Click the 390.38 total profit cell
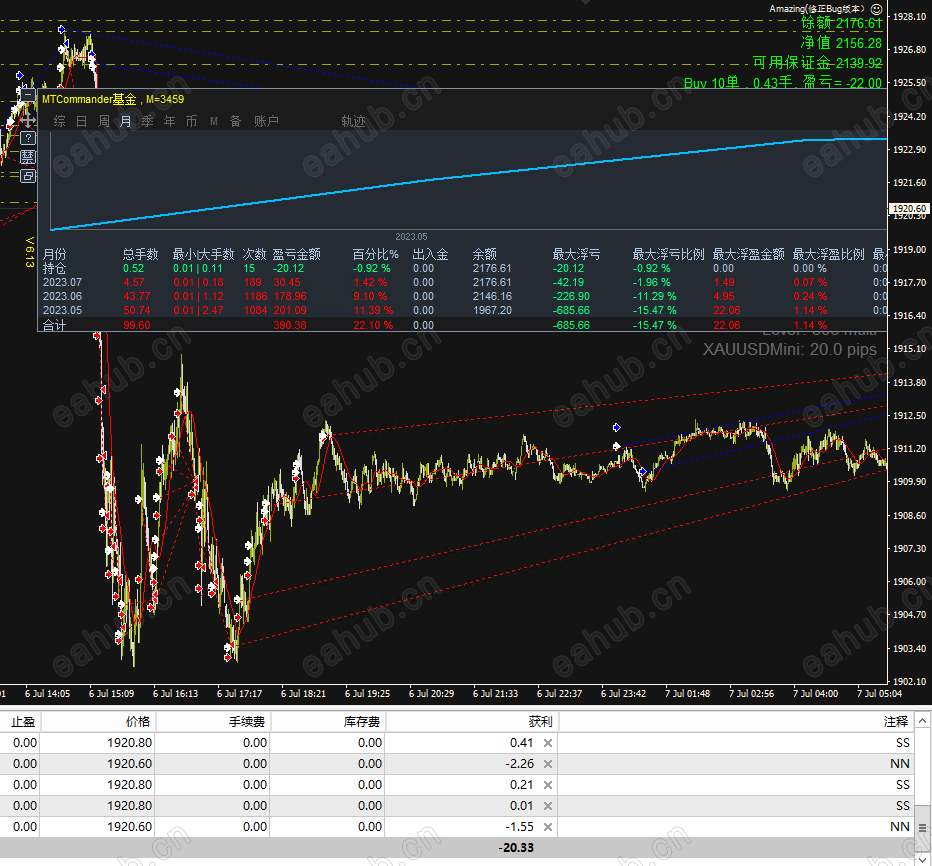The image size is (932, 866). click(x=290, y=325)
